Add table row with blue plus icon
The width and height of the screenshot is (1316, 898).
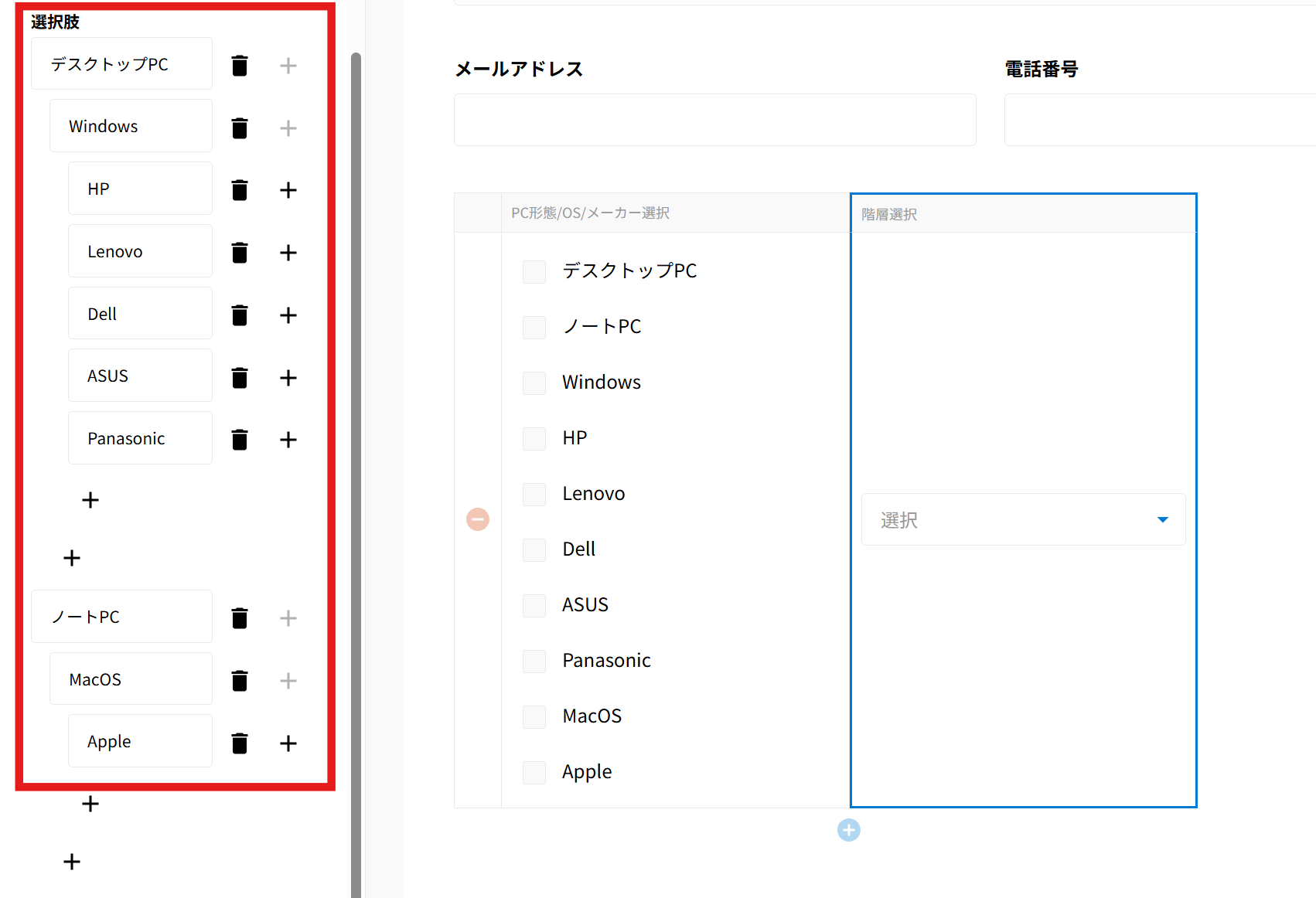point(849,830)
